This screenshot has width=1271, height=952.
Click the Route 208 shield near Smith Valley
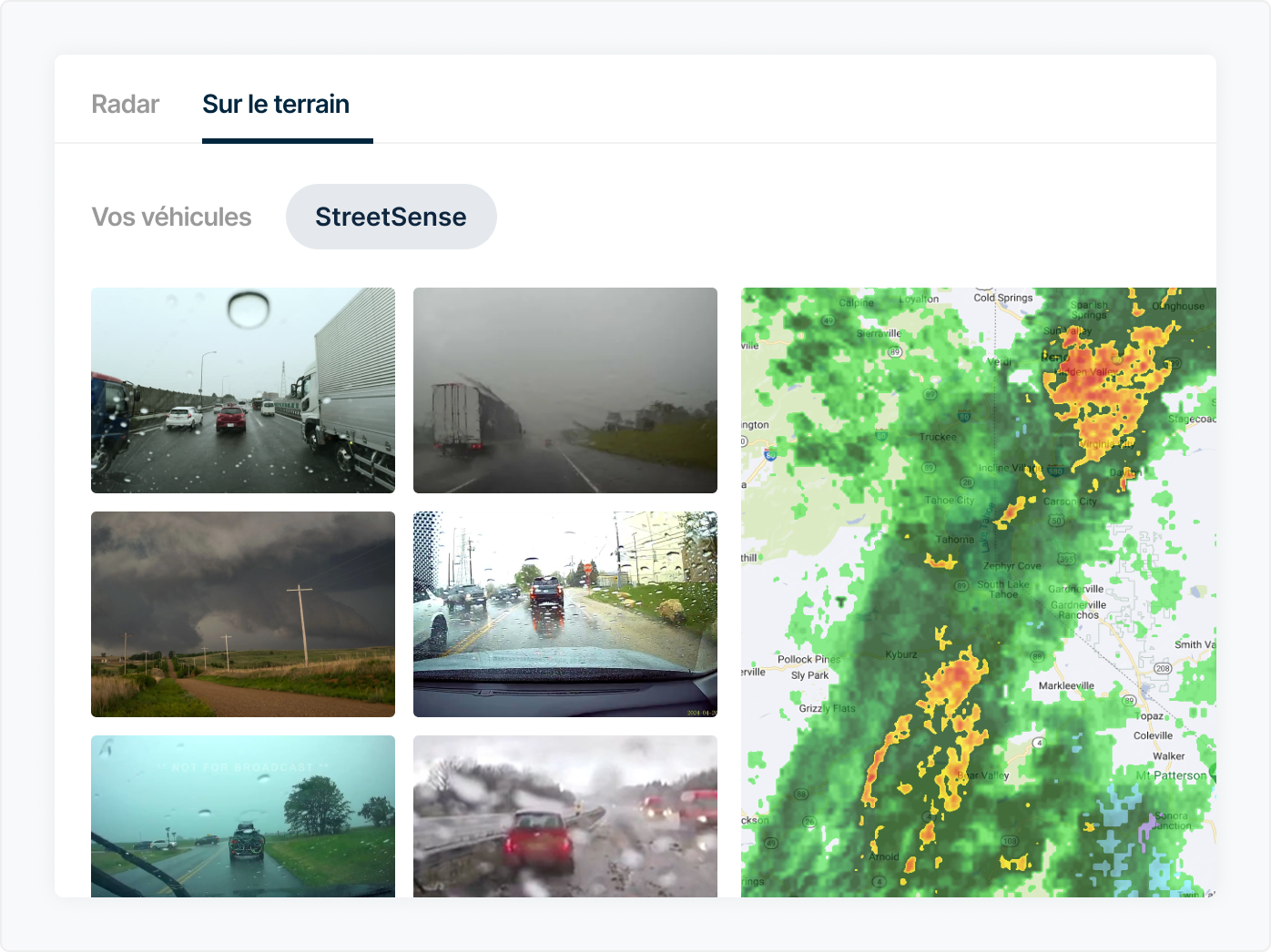pyautogui.click(x=1163, y=668)
